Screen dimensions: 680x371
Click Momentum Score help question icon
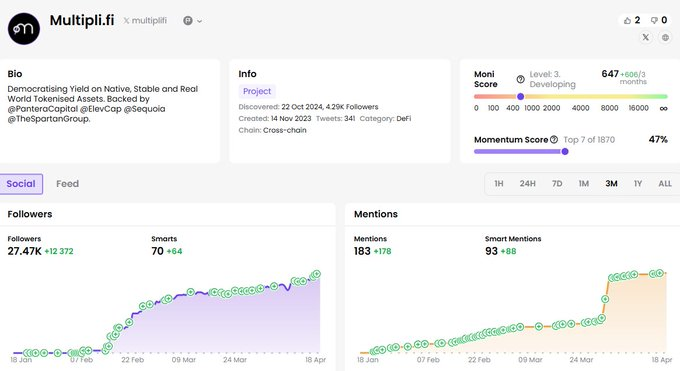(x=554, y=139)
